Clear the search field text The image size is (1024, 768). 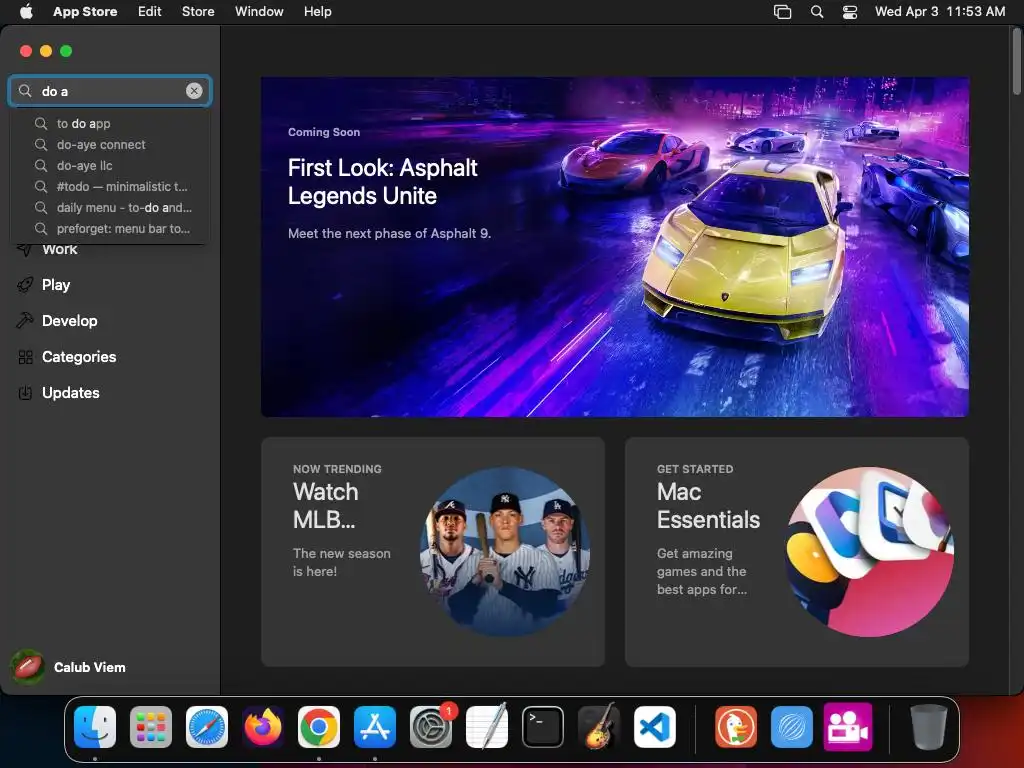(194, 91)
